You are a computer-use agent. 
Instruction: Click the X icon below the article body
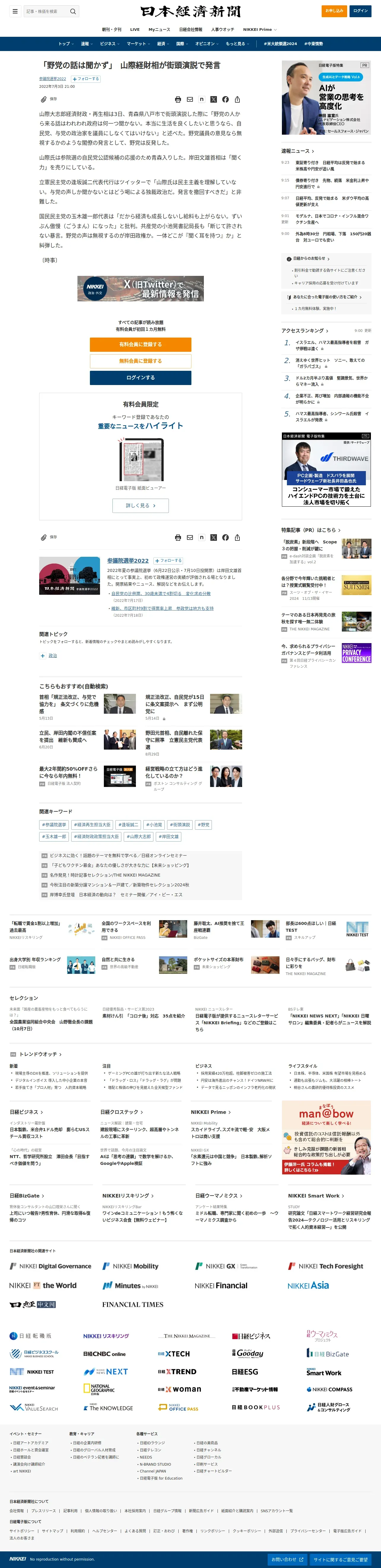214,537
